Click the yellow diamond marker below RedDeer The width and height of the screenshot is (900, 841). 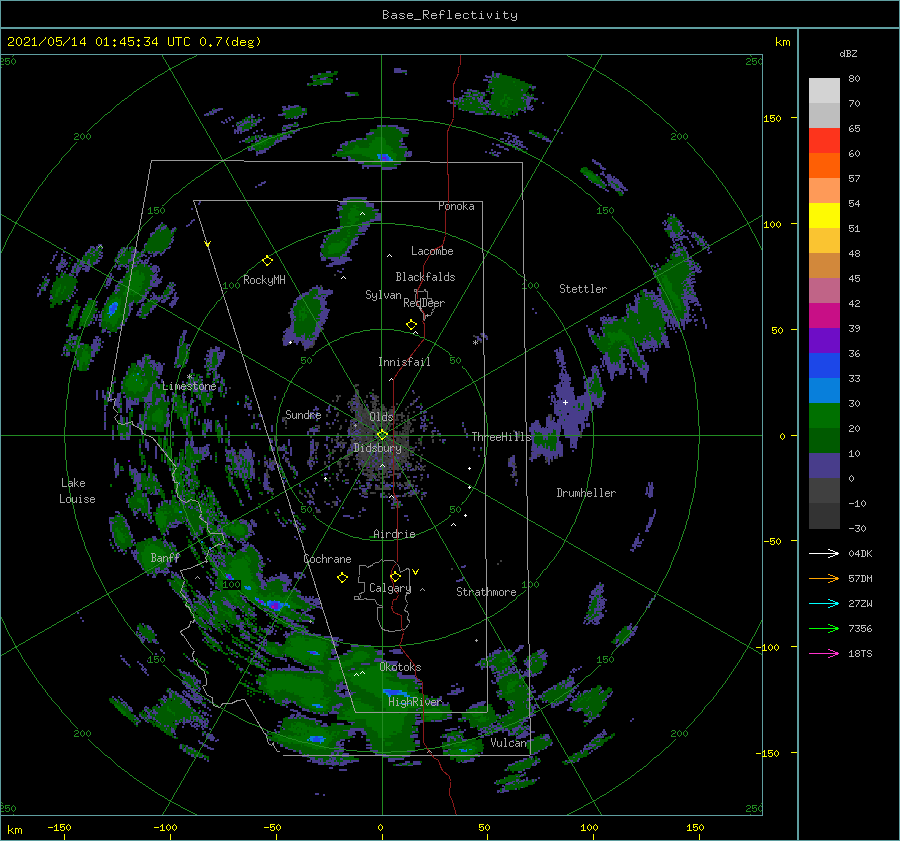(x=411, y=325)
